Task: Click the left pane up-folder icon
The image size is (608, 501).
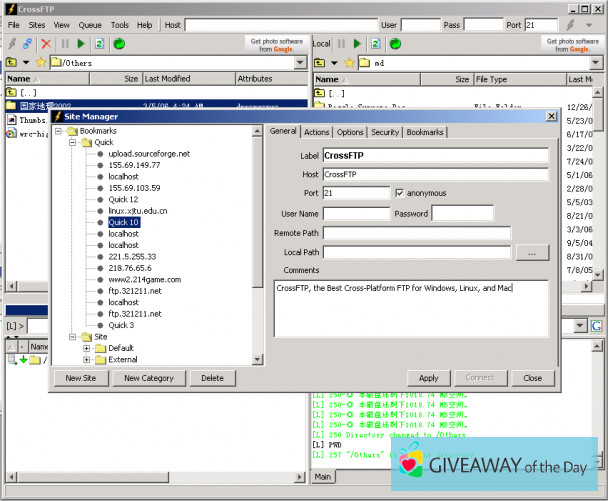Action: tap(12, 62)
